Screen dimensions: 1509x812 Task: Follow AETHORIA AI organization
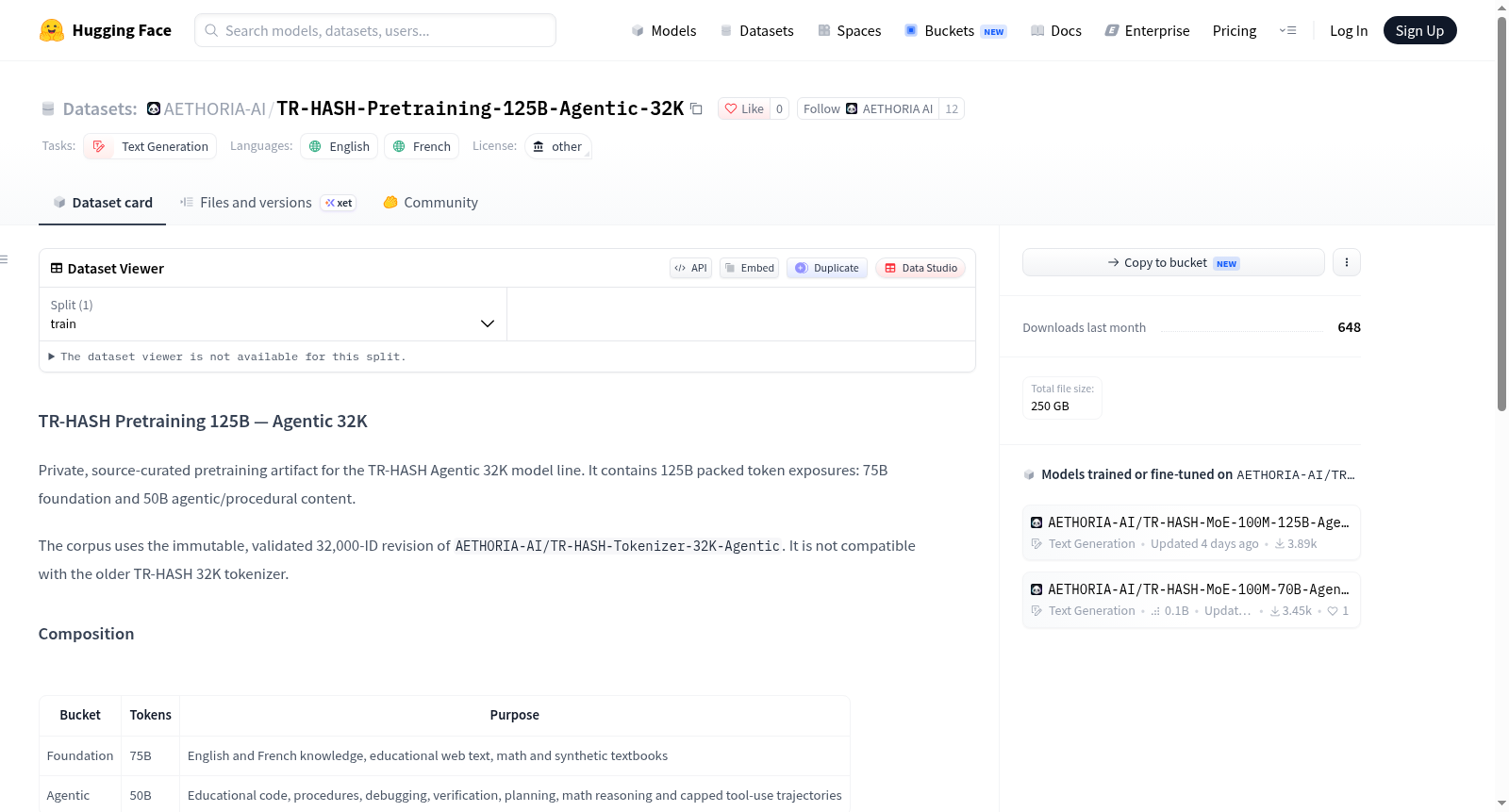(x=868, y=108)
